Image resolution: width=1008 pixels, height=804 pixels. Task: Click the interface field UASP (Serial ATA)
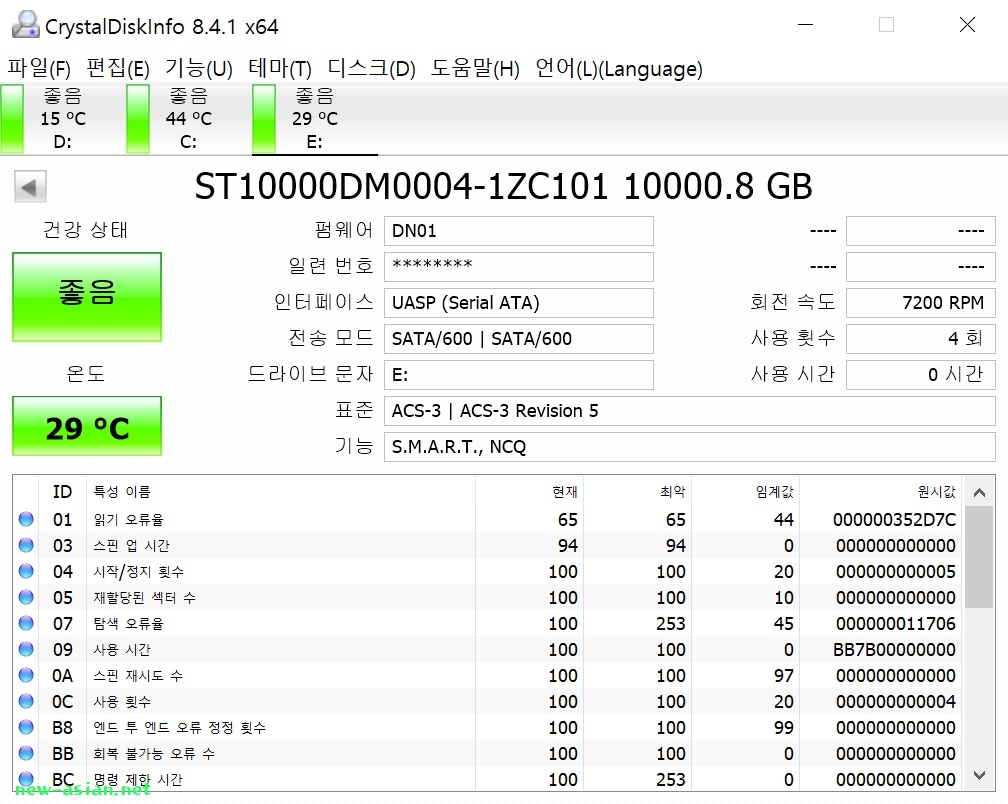click(519, 303)
